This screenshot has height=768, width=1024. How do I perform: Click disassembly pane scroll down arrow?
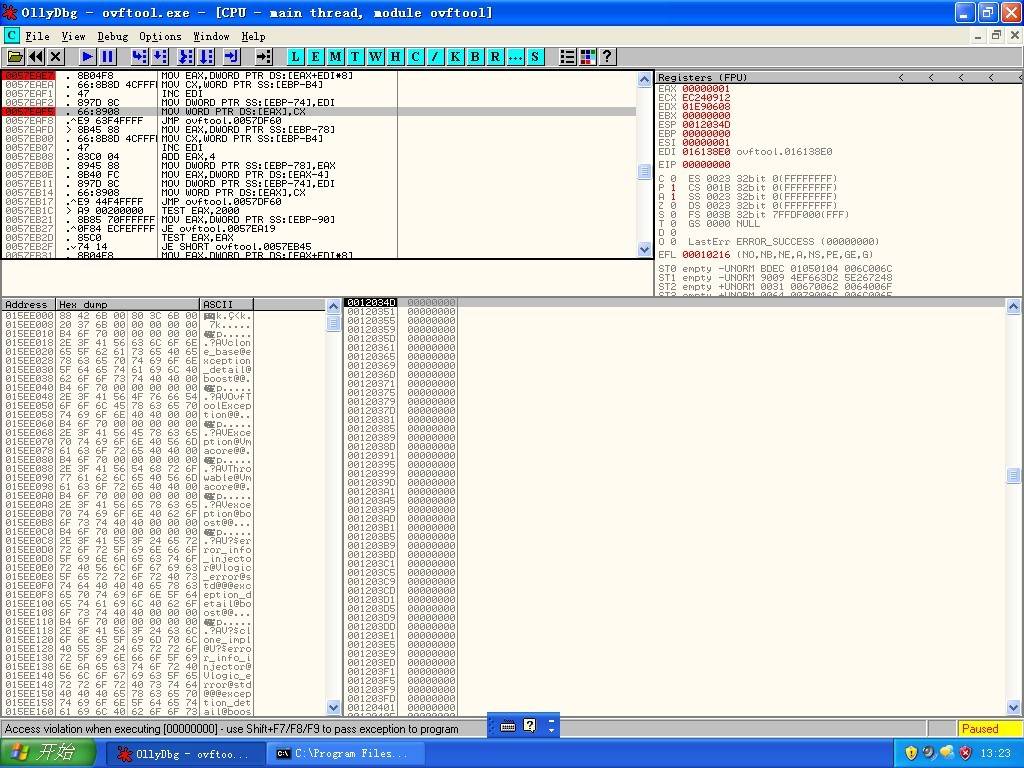click(x=645, y=249)
